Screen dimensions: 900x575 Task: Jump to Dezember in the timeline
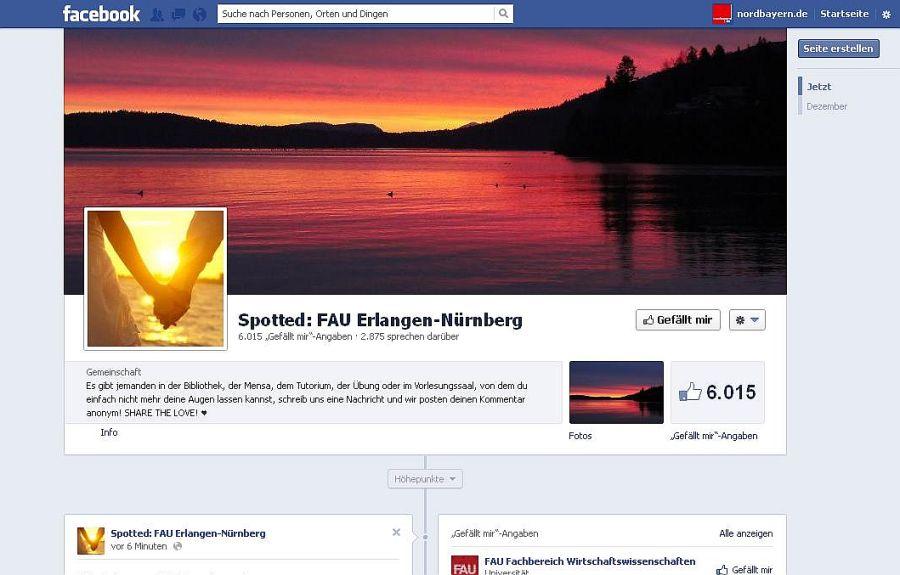(826, 106)
